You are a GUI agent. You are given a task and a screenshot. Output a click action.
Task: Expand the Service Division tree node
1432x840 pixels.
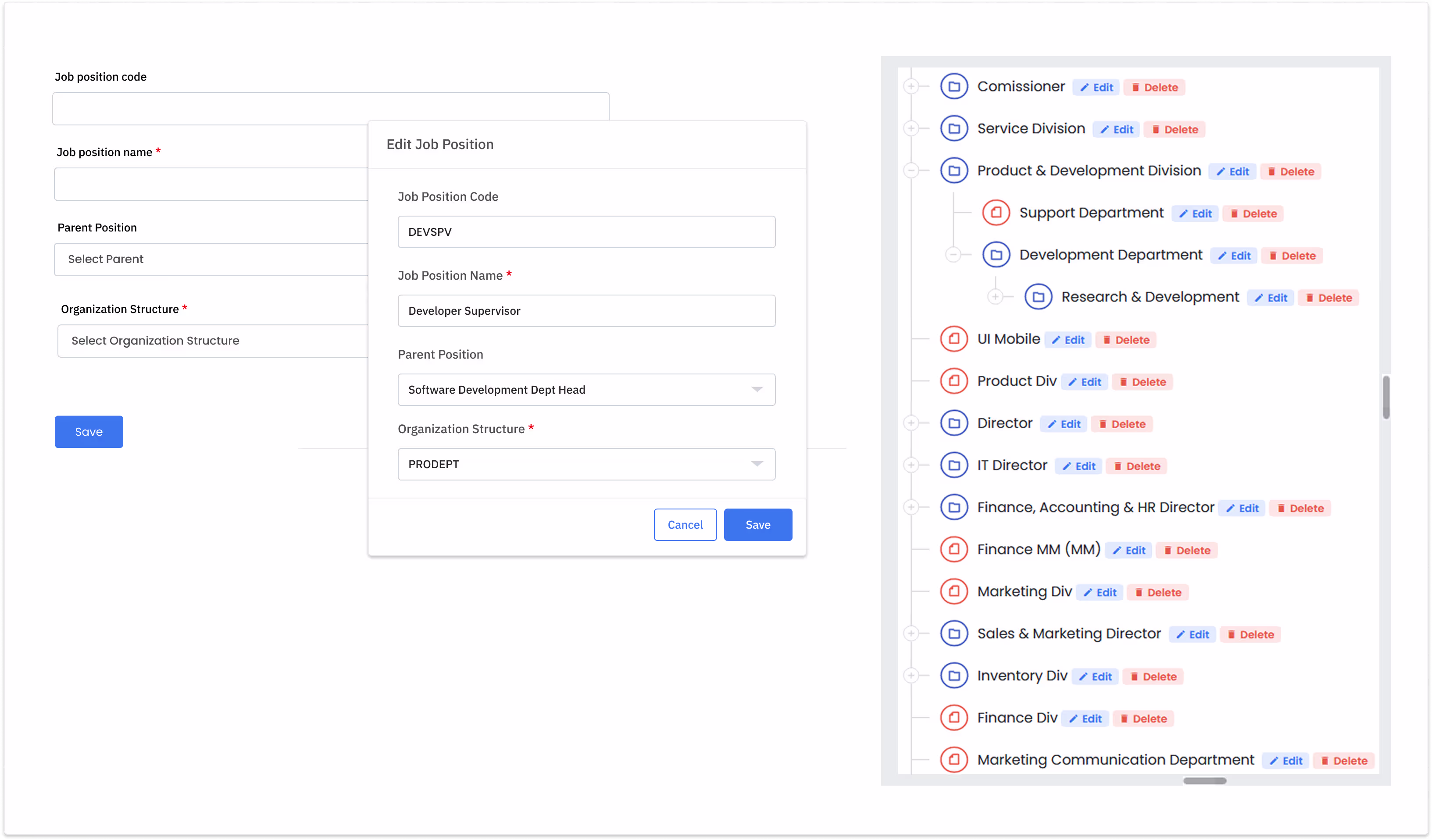[x=911, y=128]
